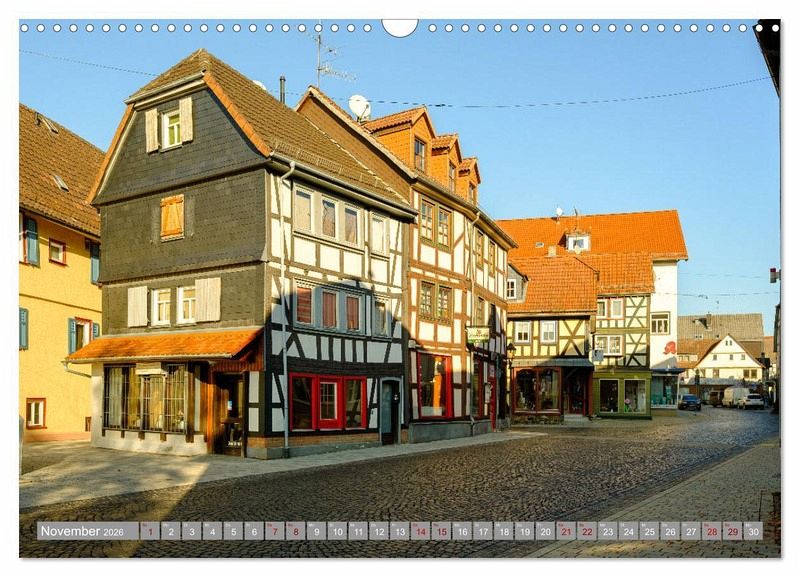Select day 27 in the calendar strip
The width and height of the screenshot is (800, 577).
691,531
